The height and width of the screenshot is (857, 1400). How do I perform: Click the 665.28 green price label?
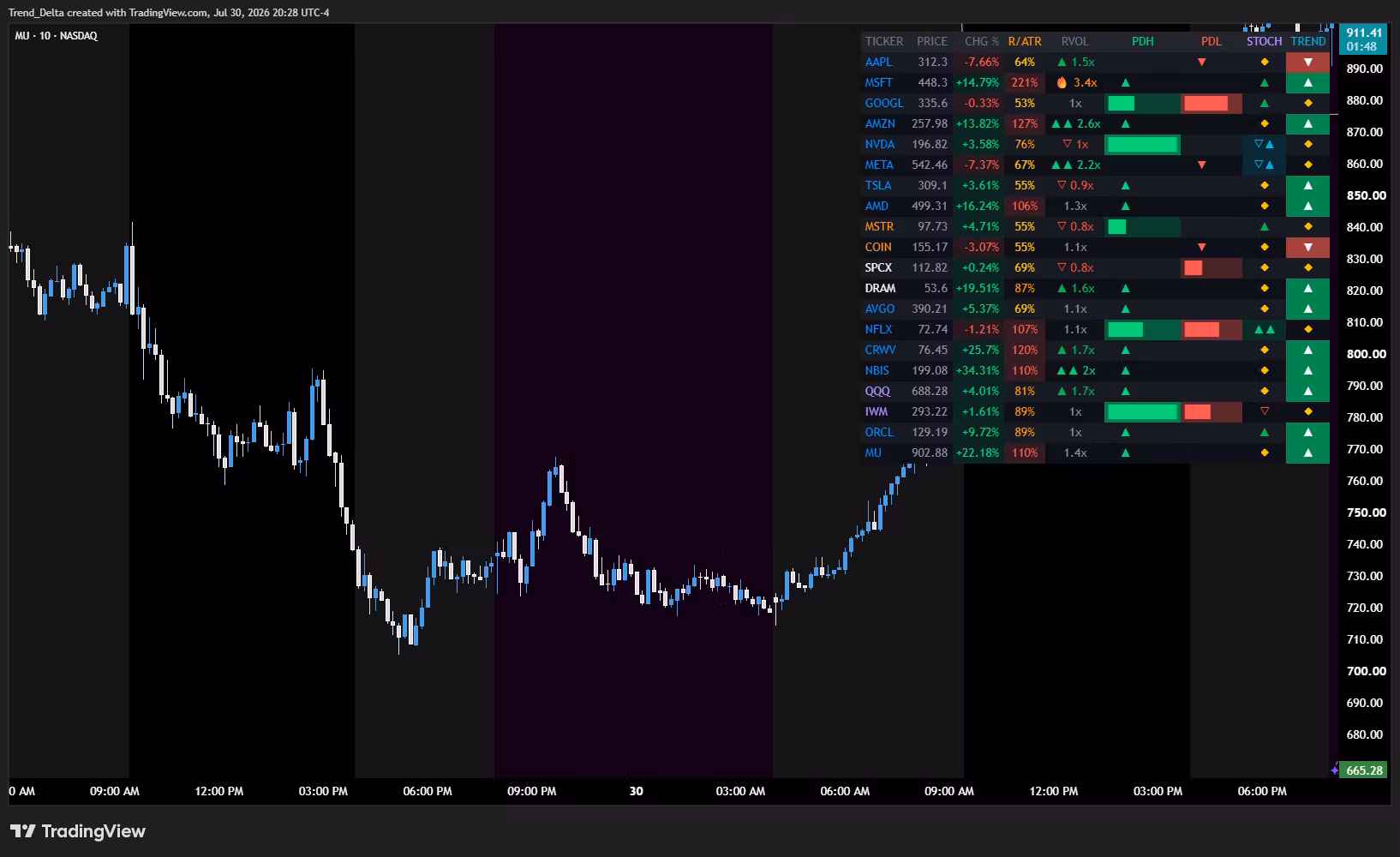1364,770
